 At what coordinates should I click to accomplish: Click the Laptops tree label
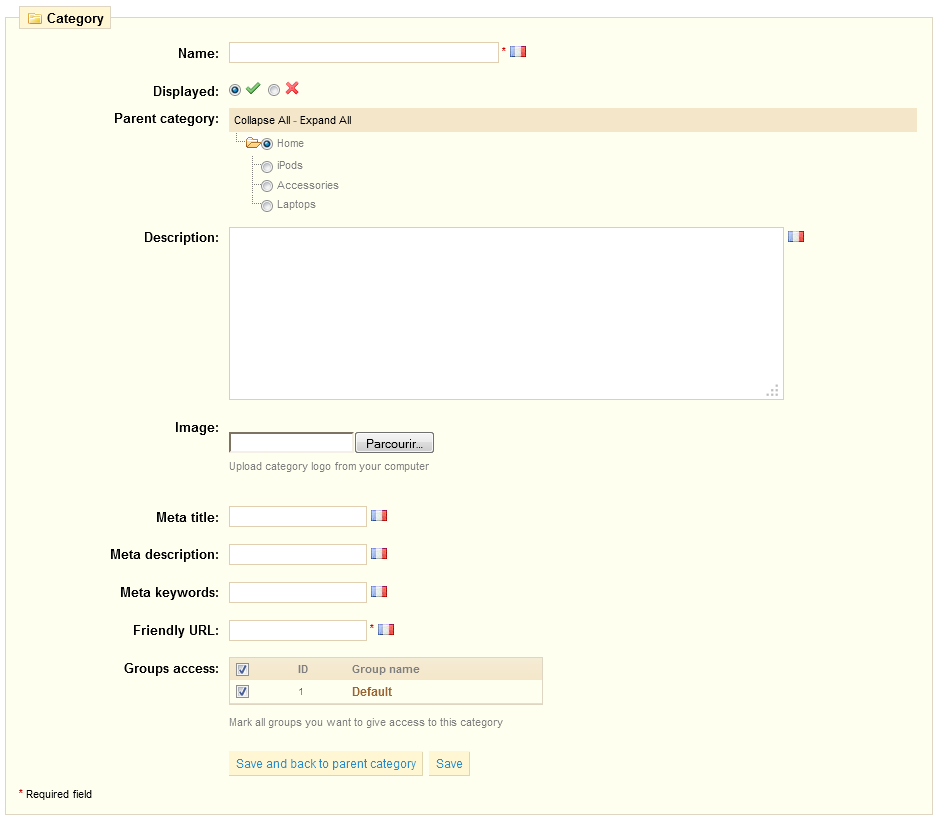[x=296, y=205]
